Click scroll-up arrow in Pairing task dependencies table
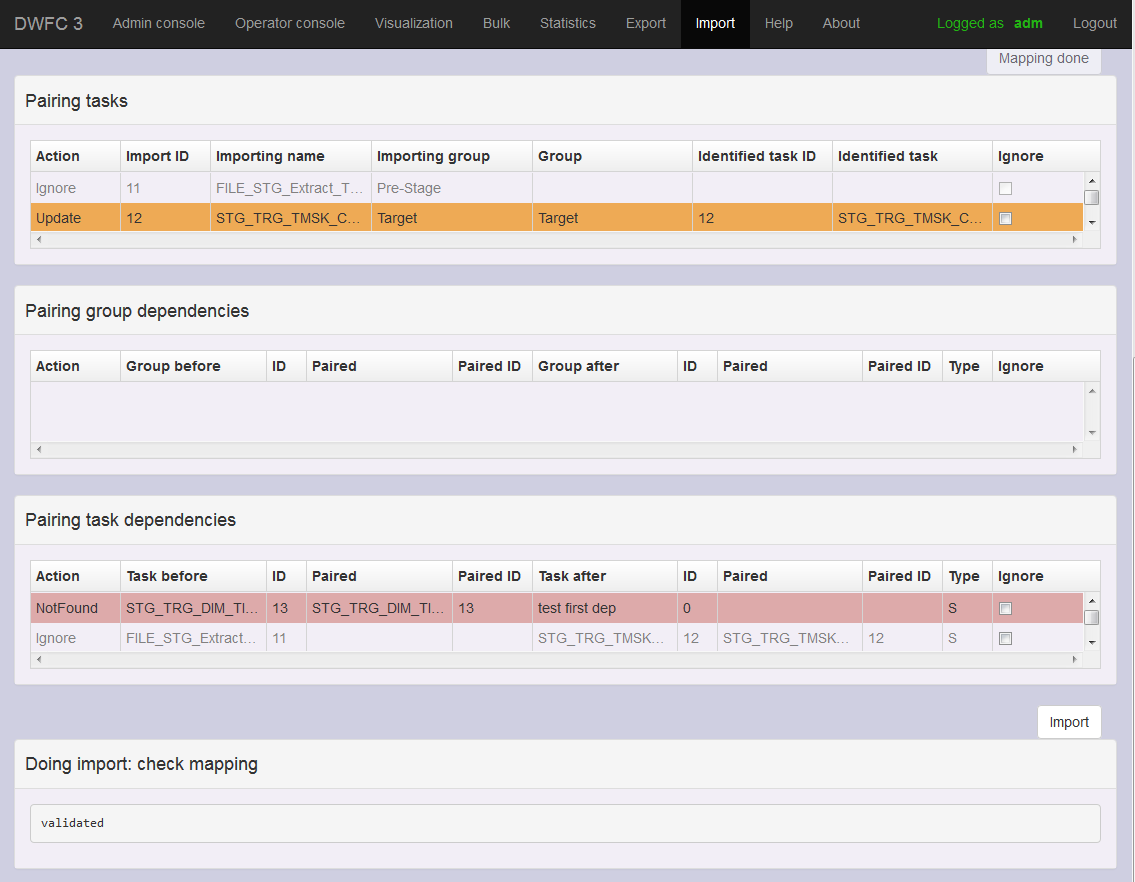Viewport: 1135px width, 882px height. coord(1092,601)
